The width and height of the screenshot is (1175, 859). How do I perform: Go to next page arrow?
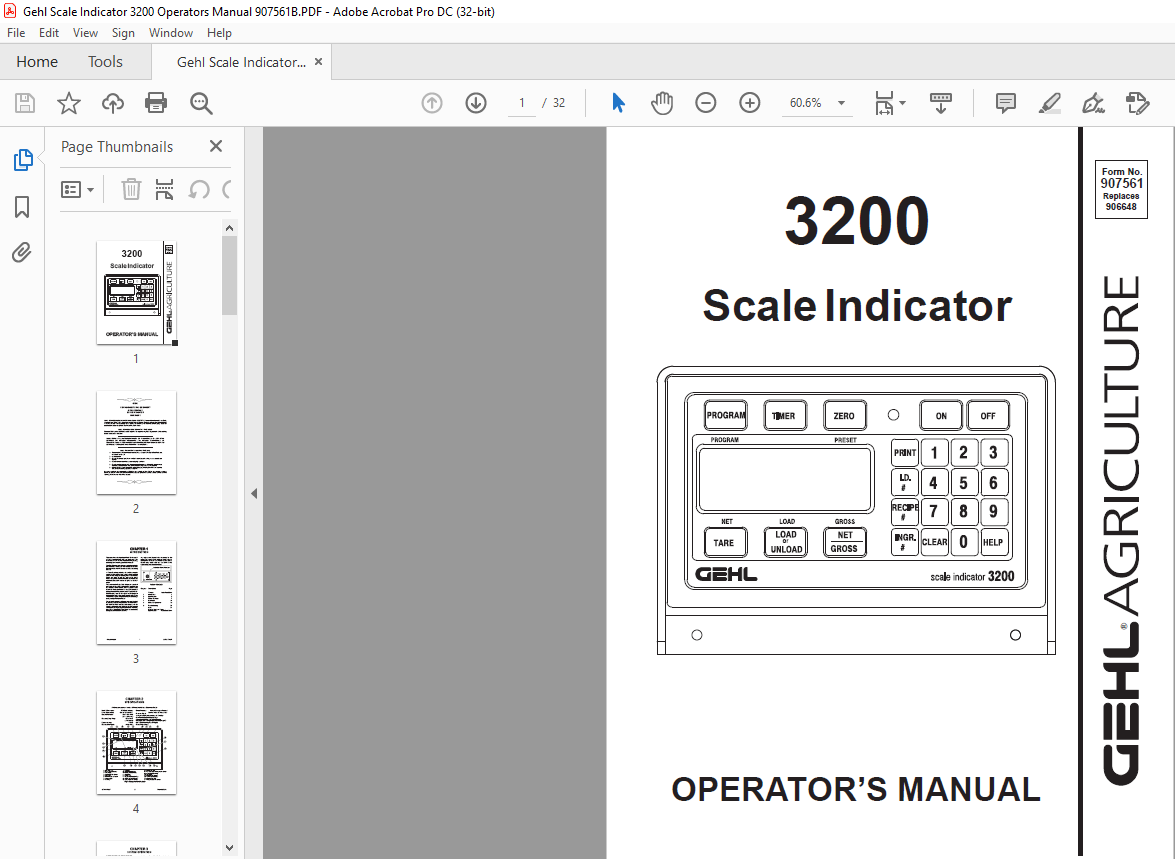[476, 103]
